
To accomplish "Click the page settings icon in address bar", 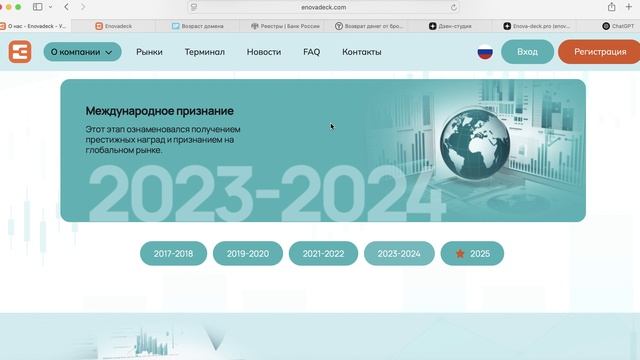I will click(194, 7).
